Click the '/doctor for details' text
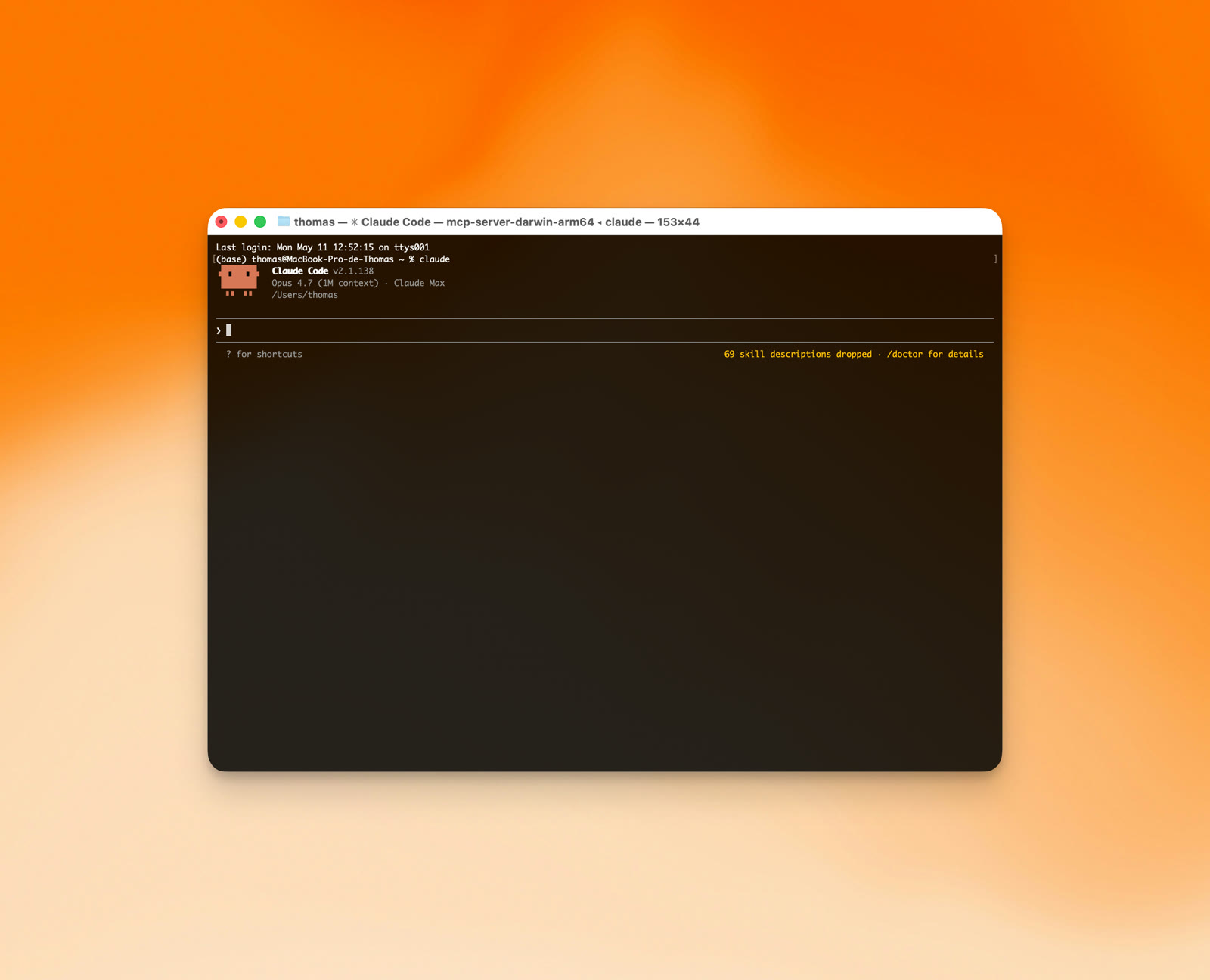This screenshot has height=980, width=1210. tap(935, 354)
